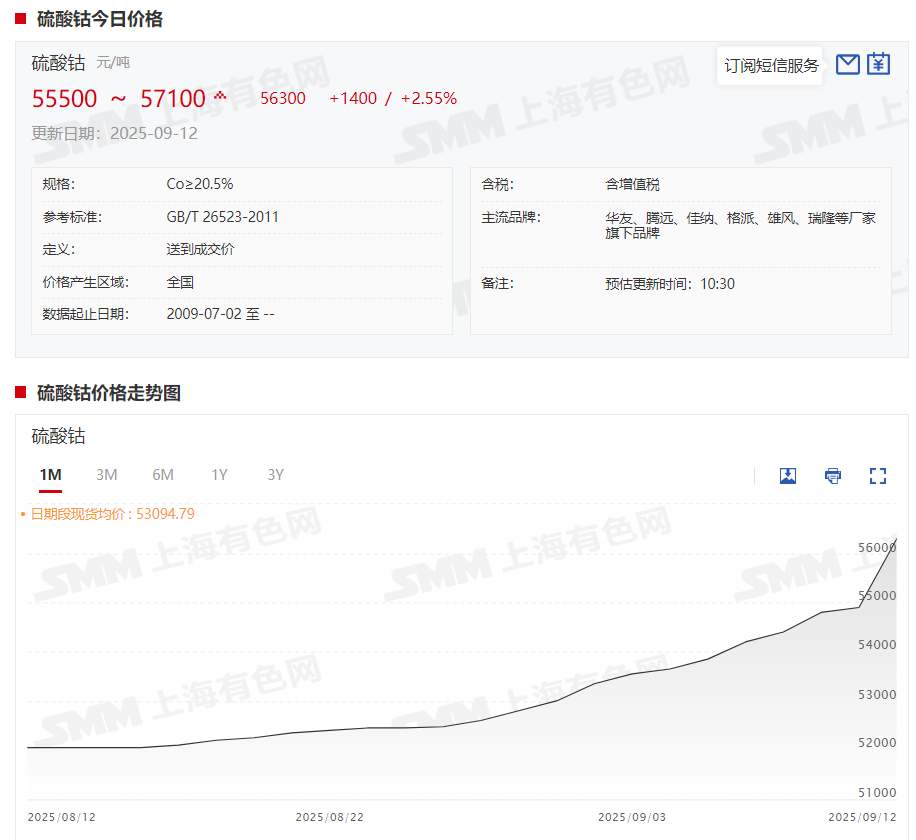Click the 2025/08/22 x-axis date label
Screen dimensions: 916x840
330,817
